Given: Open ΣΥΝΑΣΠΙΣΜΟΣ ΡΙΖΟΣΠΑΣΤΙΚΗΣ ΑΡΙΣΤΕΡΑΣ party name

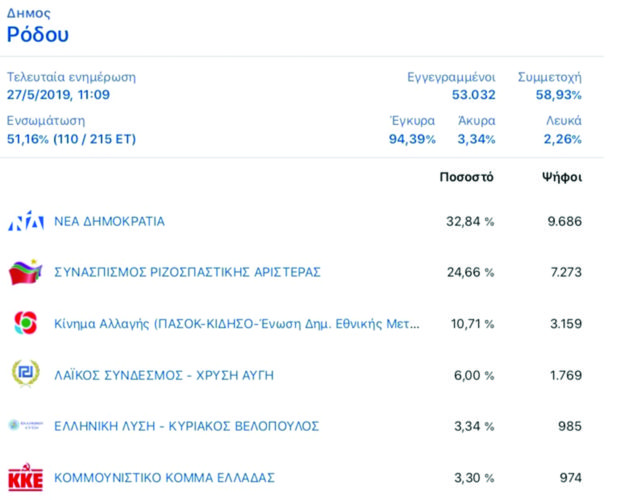Looking at the screenshot, I should point(187,272).
